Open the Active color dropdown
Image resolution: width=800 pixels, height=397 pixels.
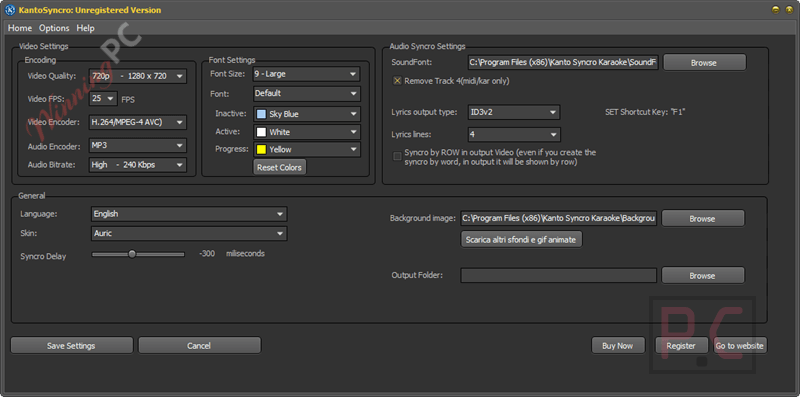tap(307, 132)
